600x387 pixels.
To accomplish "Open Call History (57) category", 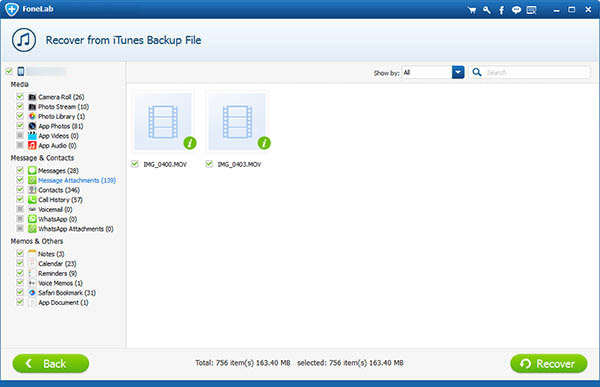I will 60,200.
